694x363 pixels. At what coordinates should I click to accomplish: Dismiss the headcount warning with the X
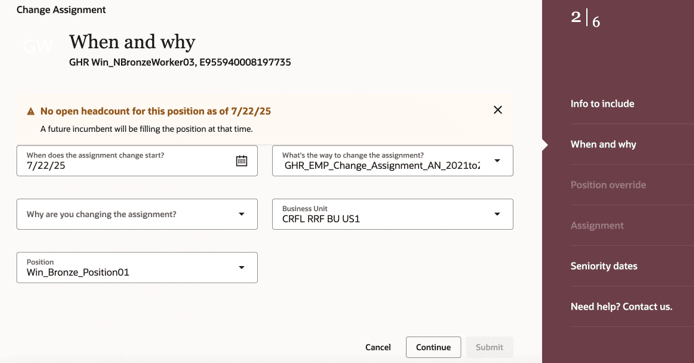[497, 110]
